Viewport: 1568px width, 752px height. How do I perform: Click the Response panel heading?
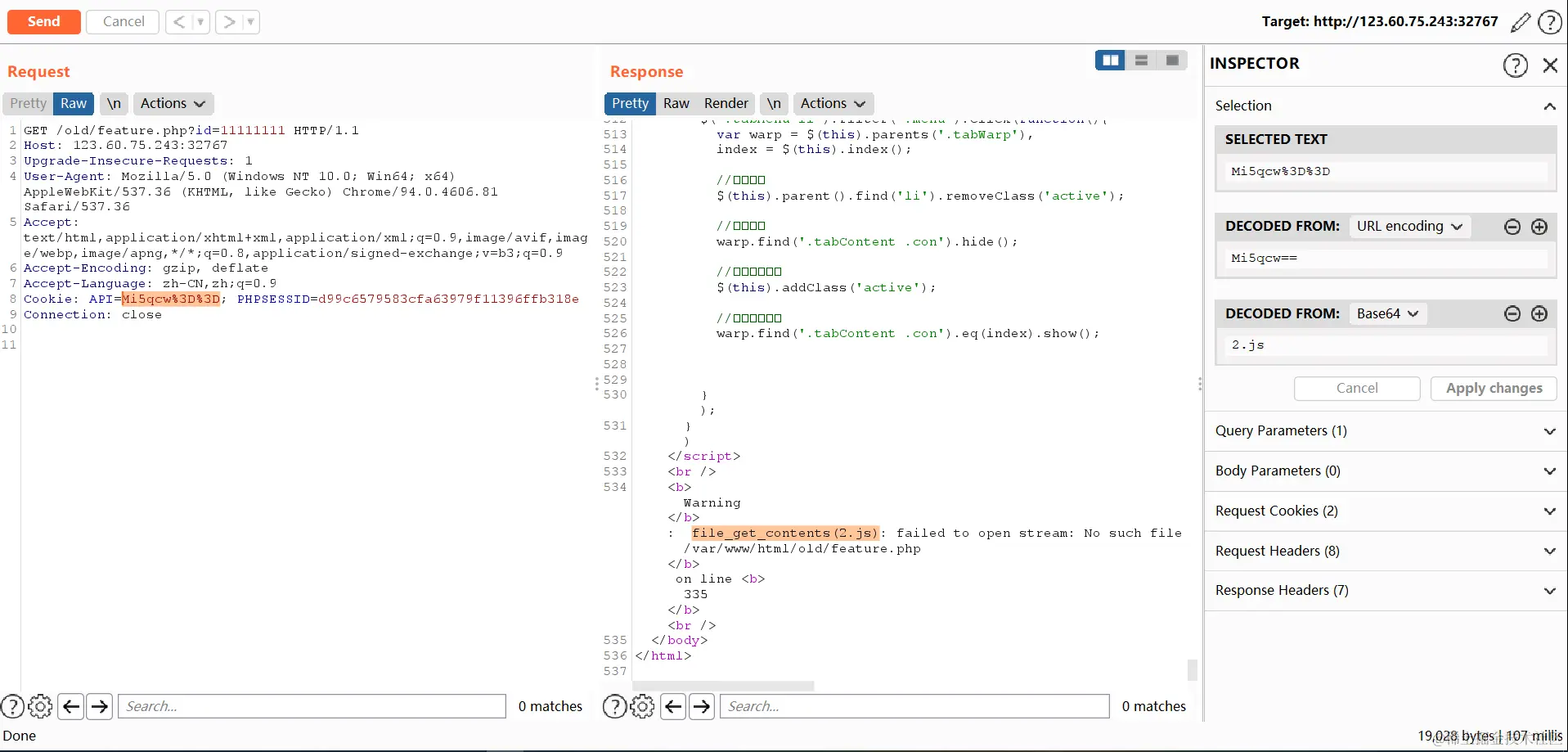click(646, 72)
